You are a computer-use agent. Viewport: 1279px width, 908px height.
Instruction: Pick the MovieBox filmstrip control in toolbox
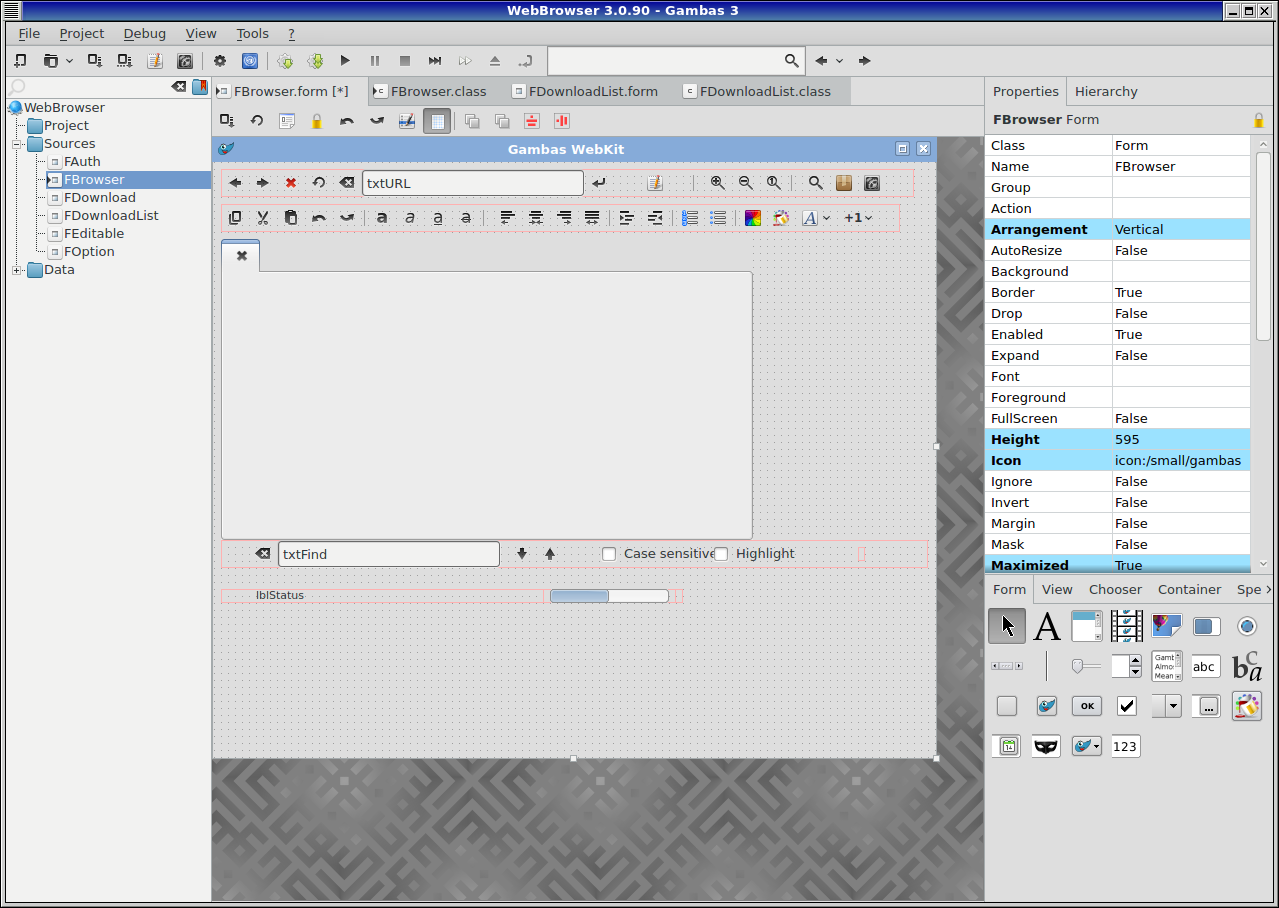pos(1126,627)
